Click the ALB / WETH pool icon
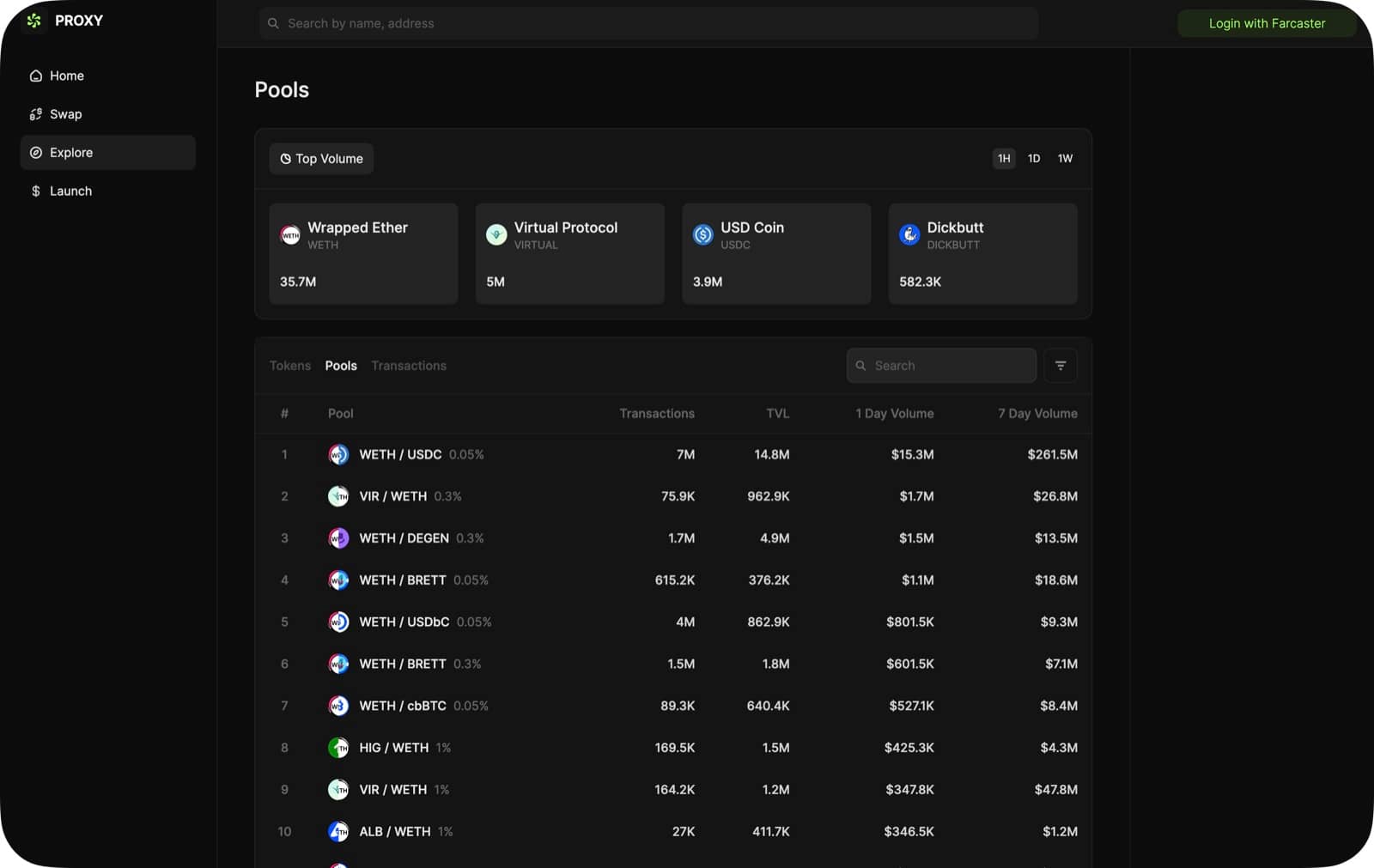 coord(338,832)
